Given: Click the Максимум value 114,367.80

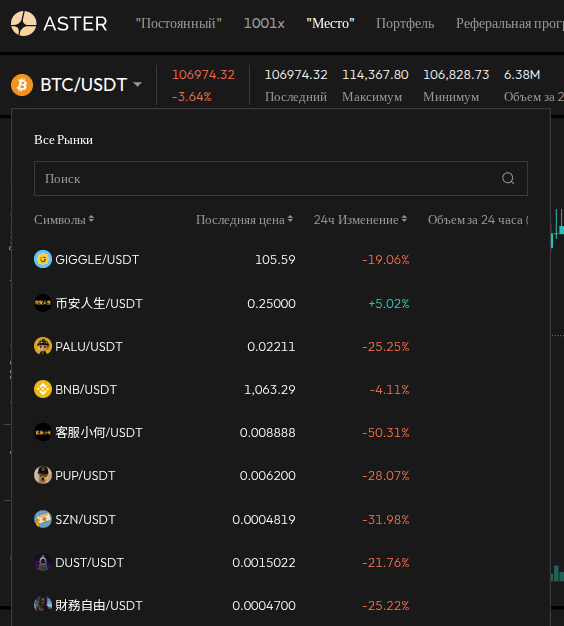Looking at the screenshot, I should click(375, 75).
